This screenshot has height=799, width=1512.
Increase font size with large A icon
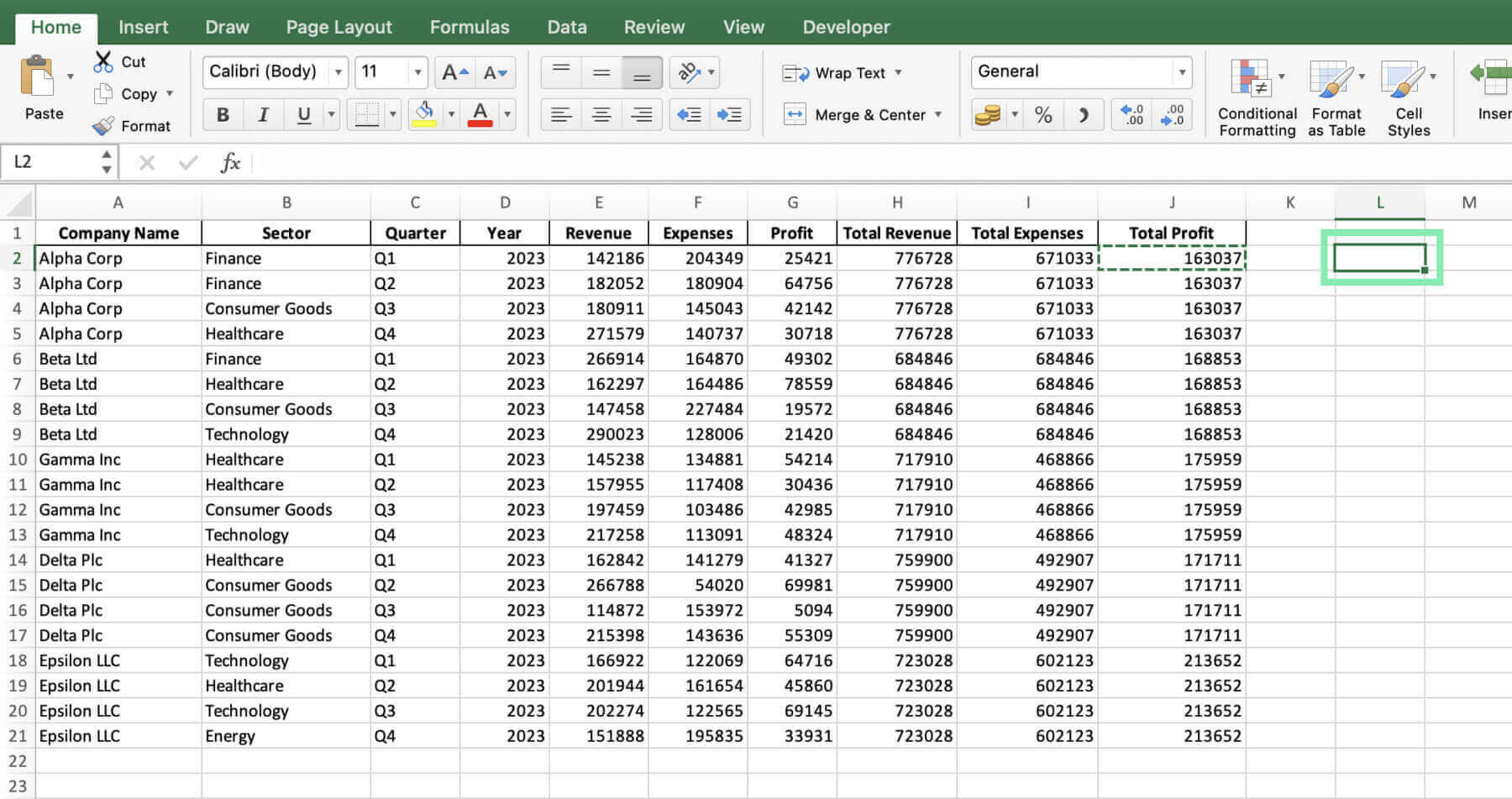point(454,72)
